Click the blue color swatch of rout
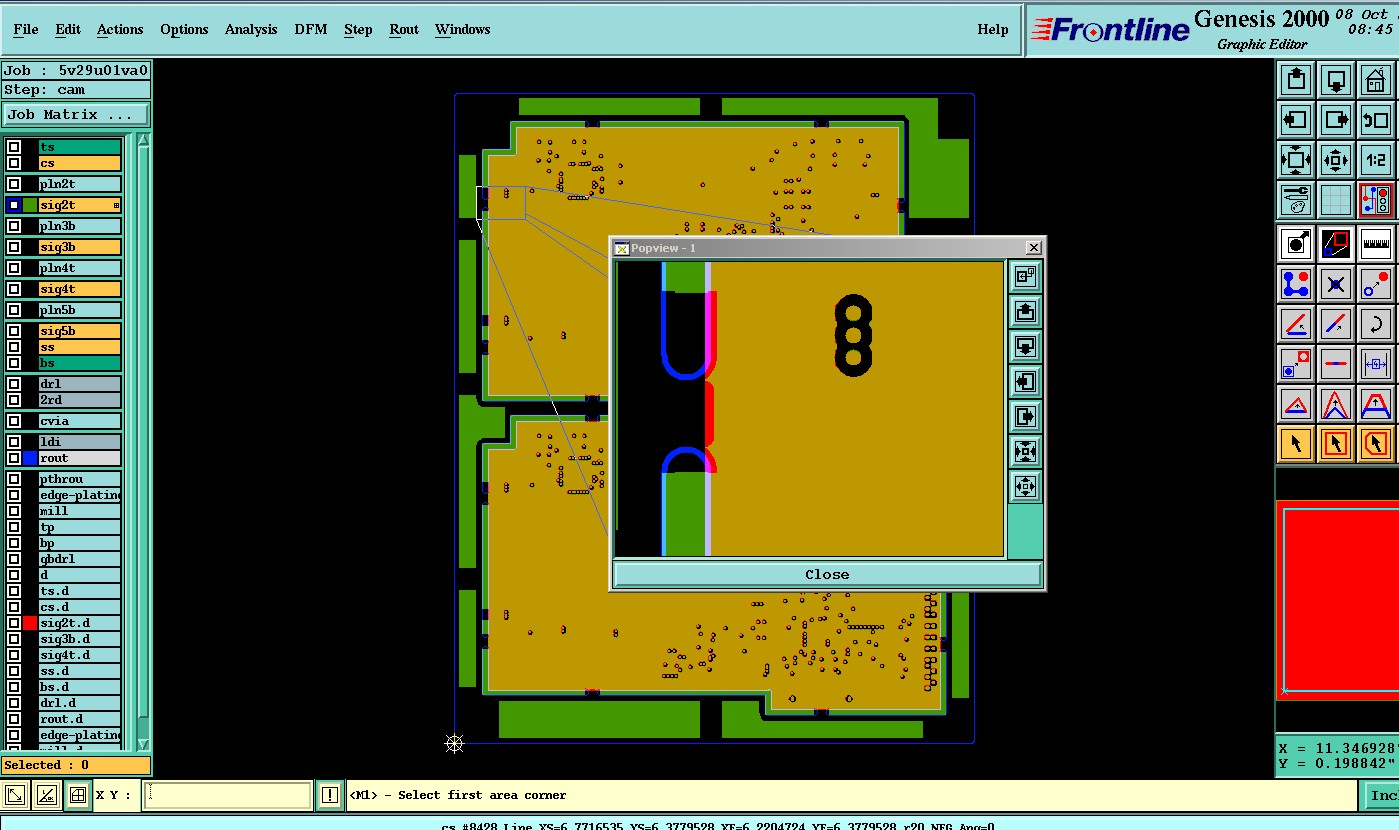The image size is (1399, 830). pyautogui.click(x=30, y=458)
